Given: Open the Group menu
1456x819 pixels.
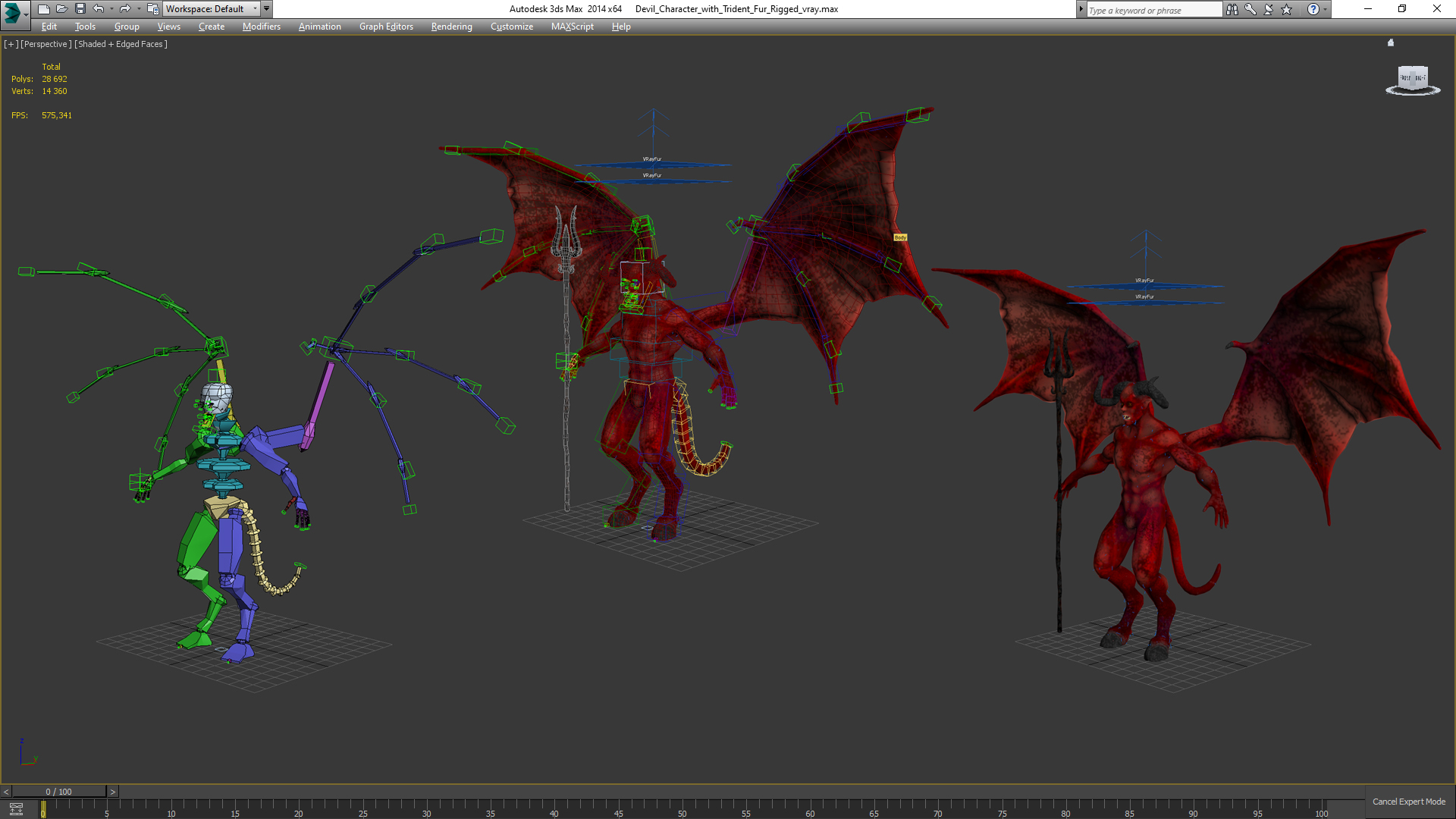Looking at the screenshot, I should pos(127,27).
